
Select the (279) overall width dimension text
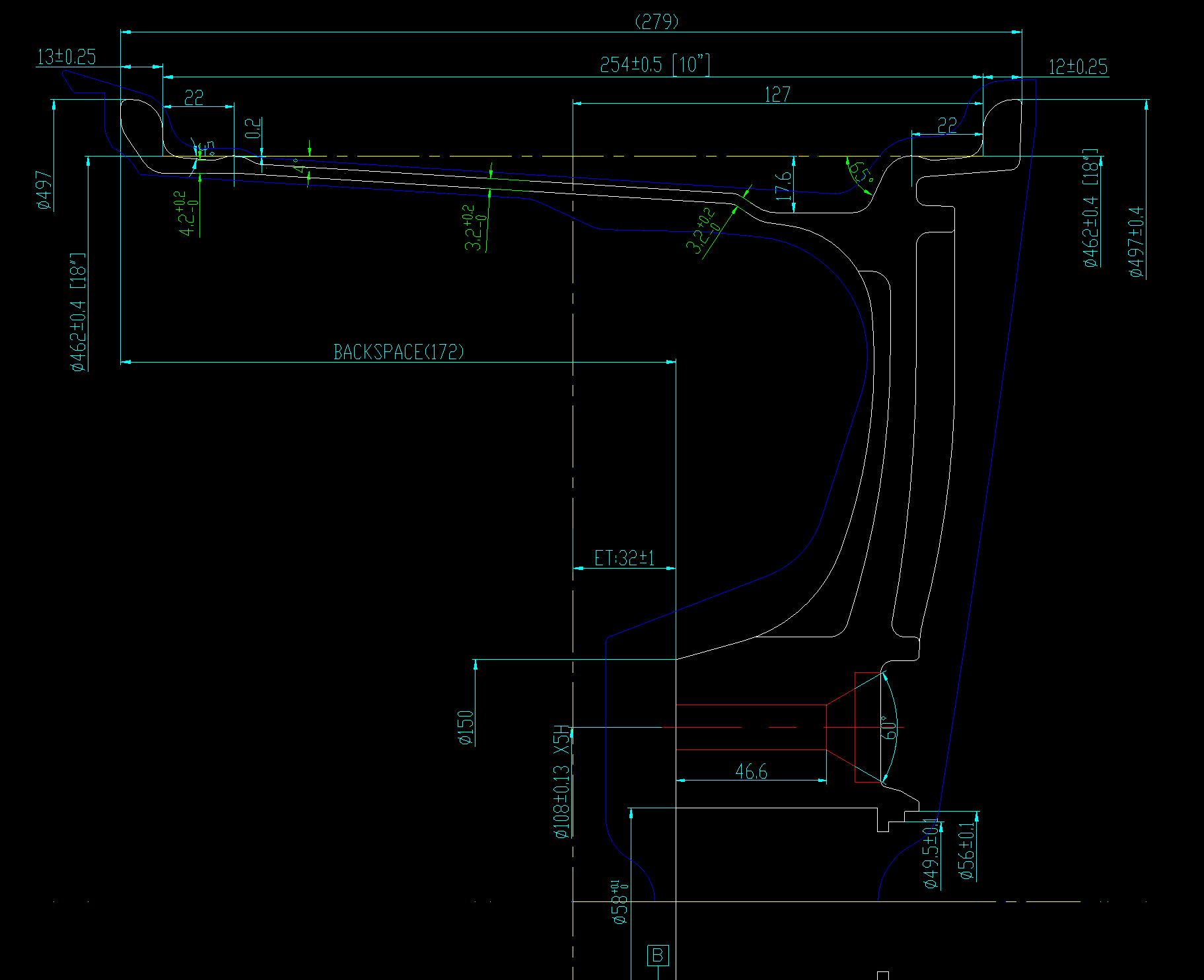click(656, 22)
